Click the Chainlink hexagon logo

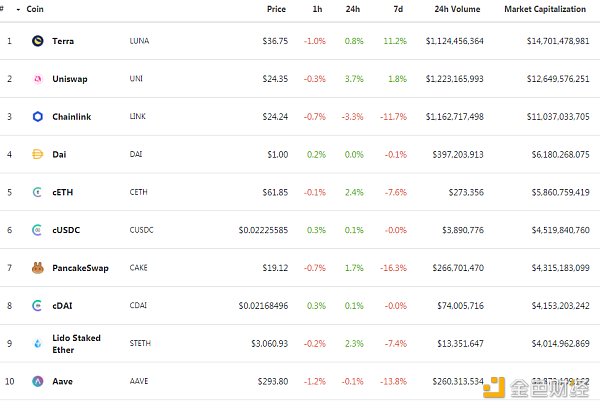[38, 116]
